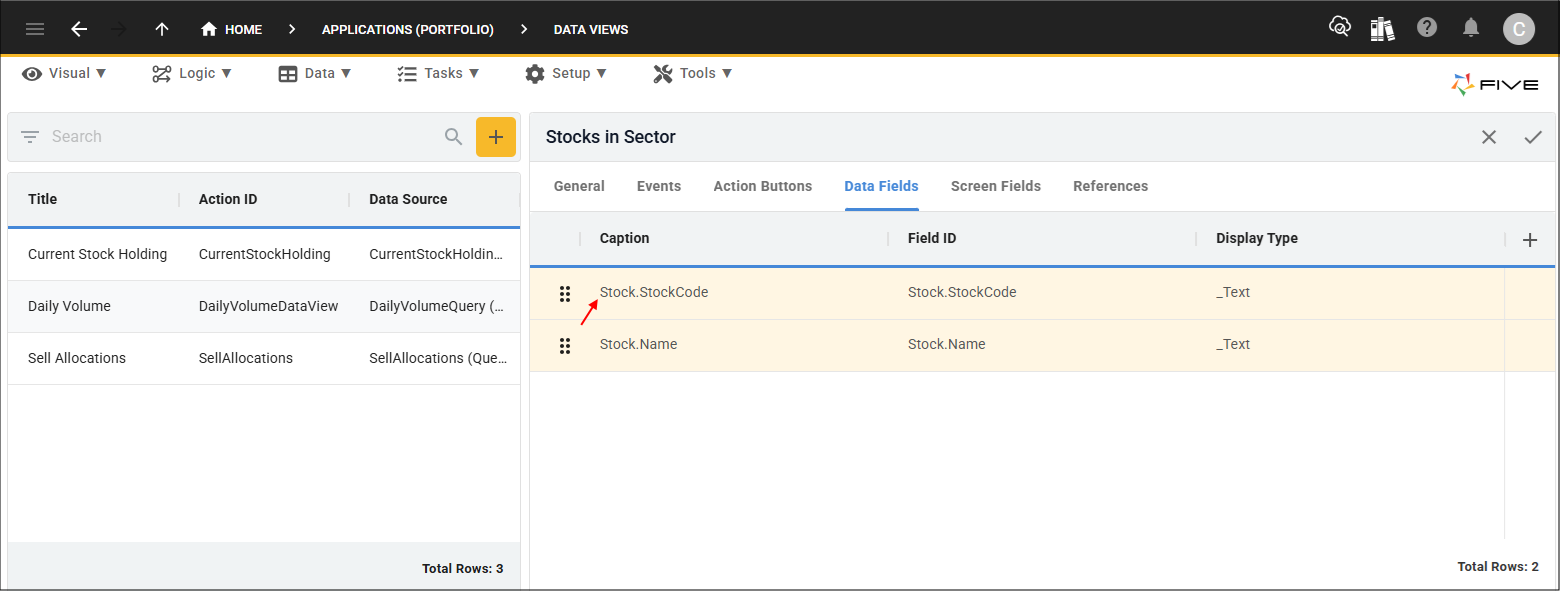Expand the Visual menu dropdown
This screenshot has height=591, width=1560.
pos(65,73)
